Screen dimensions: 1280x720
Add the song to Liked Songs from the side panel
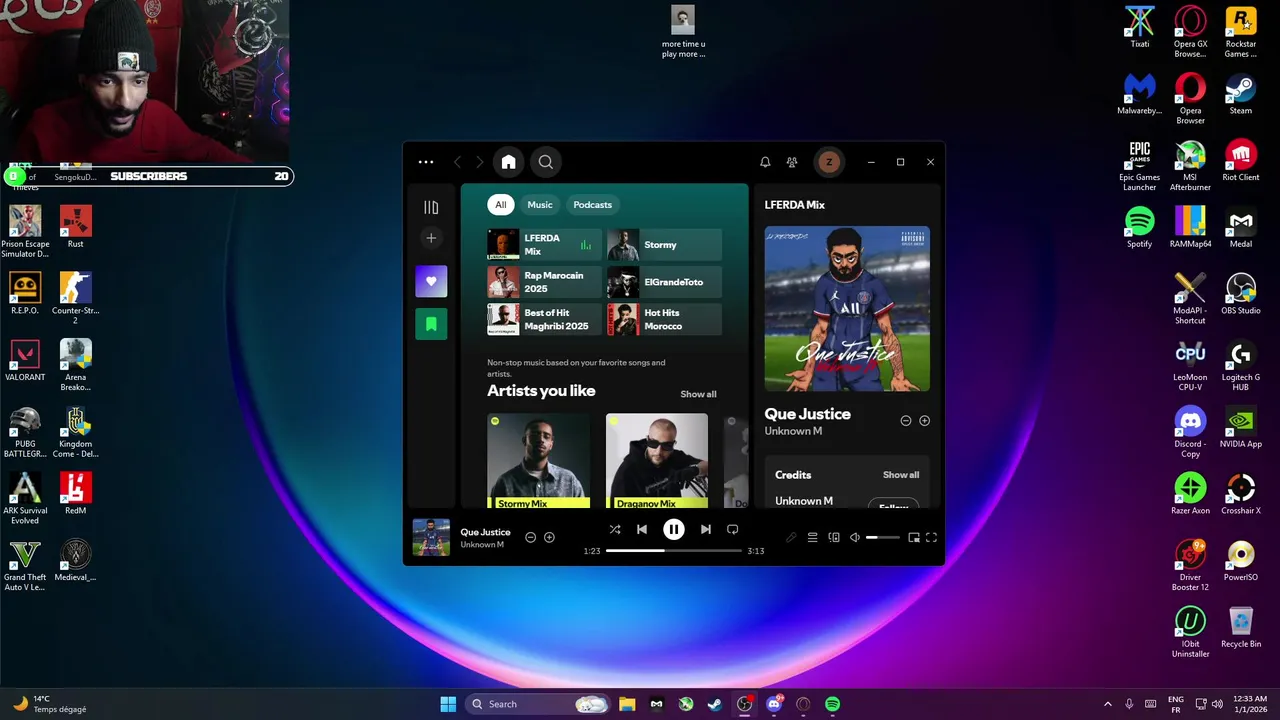tap(924, 421)
